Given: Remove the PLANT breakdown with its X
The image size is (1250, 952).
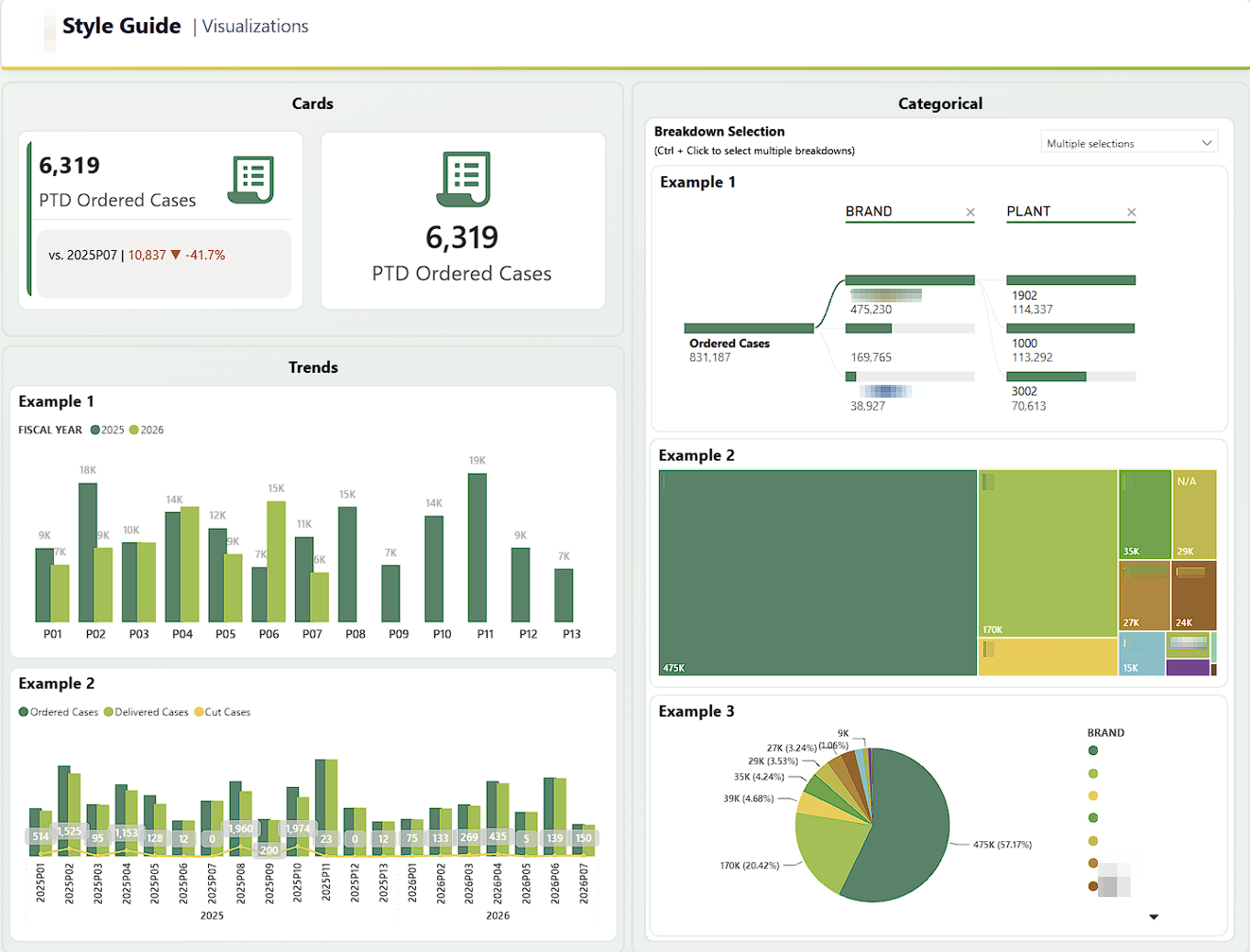Looking at the screenshot, I should [x=1132, y=213].
